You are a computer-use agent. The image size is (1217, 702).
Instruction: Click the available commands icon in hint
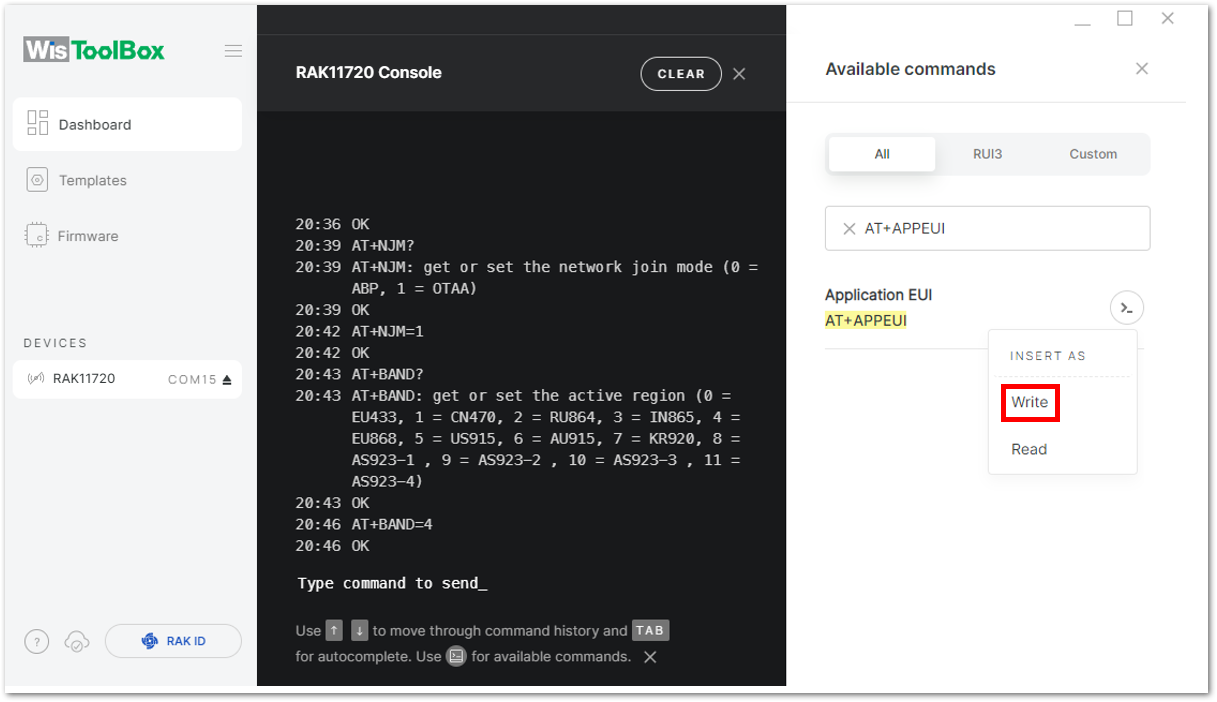(456, 657)
